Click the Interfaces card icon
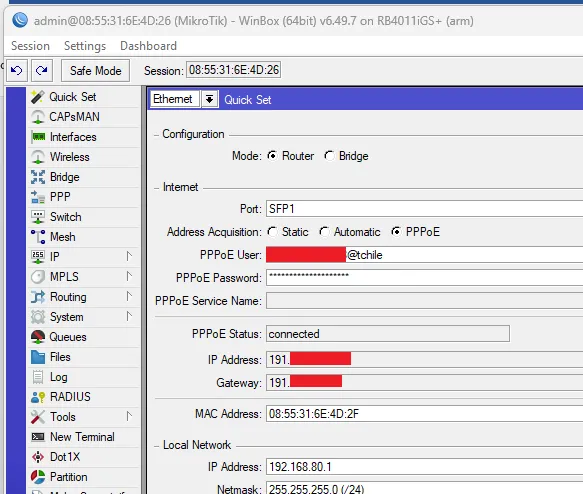This screenshot has height=494, width=583. pyautogui.click(x=38, y=137)
